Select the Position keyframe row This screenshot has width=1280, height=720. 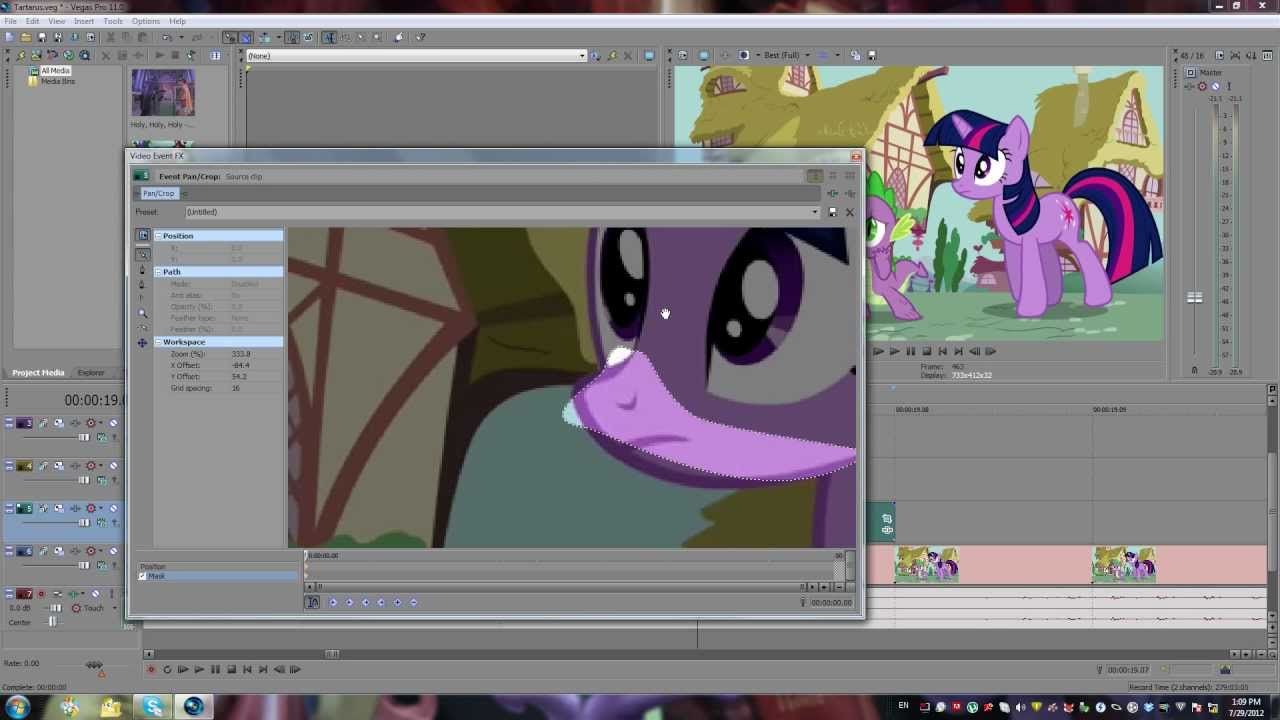click(x=218, y=567)
